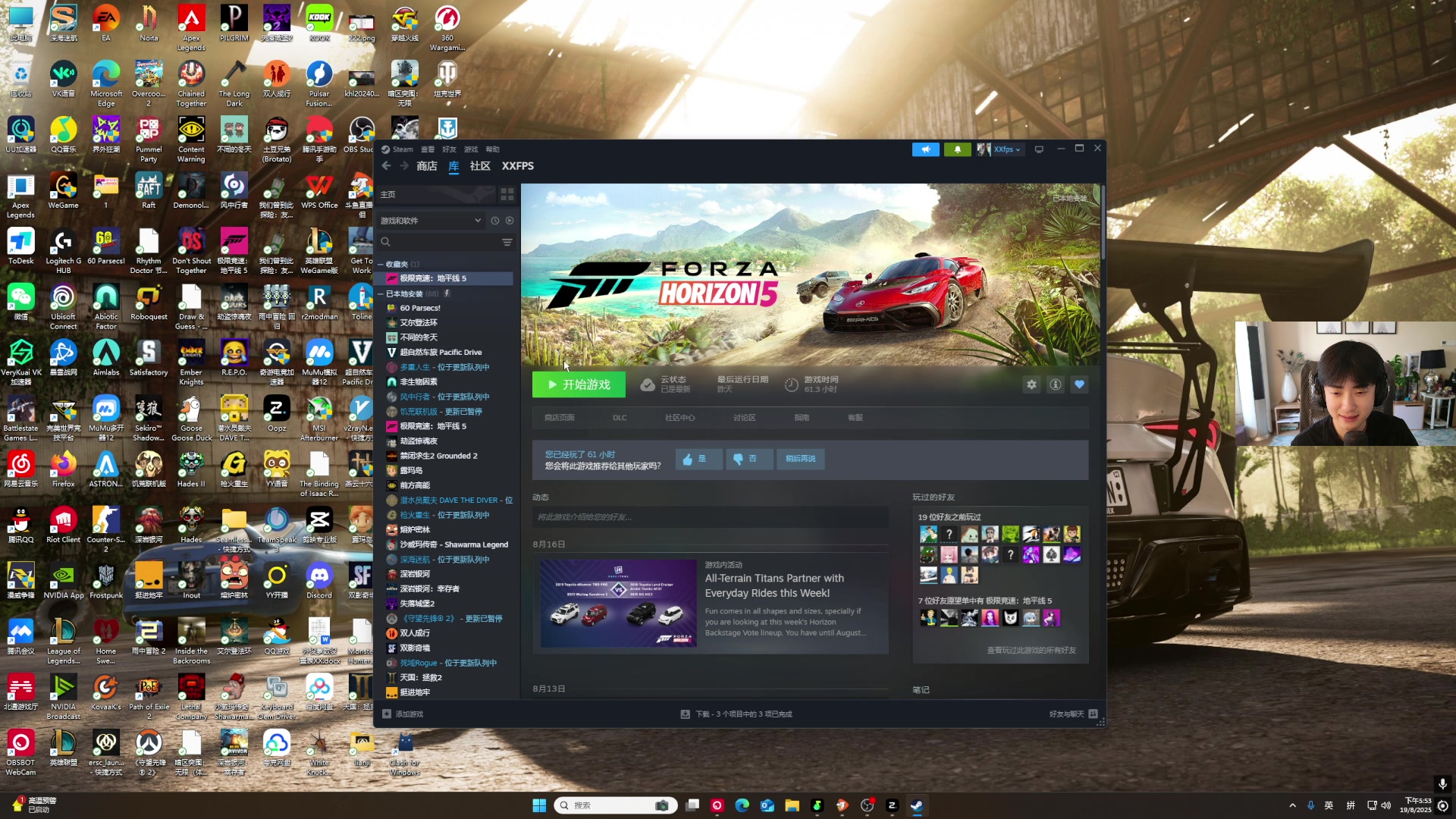Open File Explorer from the taskbar
Viewport: 1456px width, 819px height.
tap(792, 805)
